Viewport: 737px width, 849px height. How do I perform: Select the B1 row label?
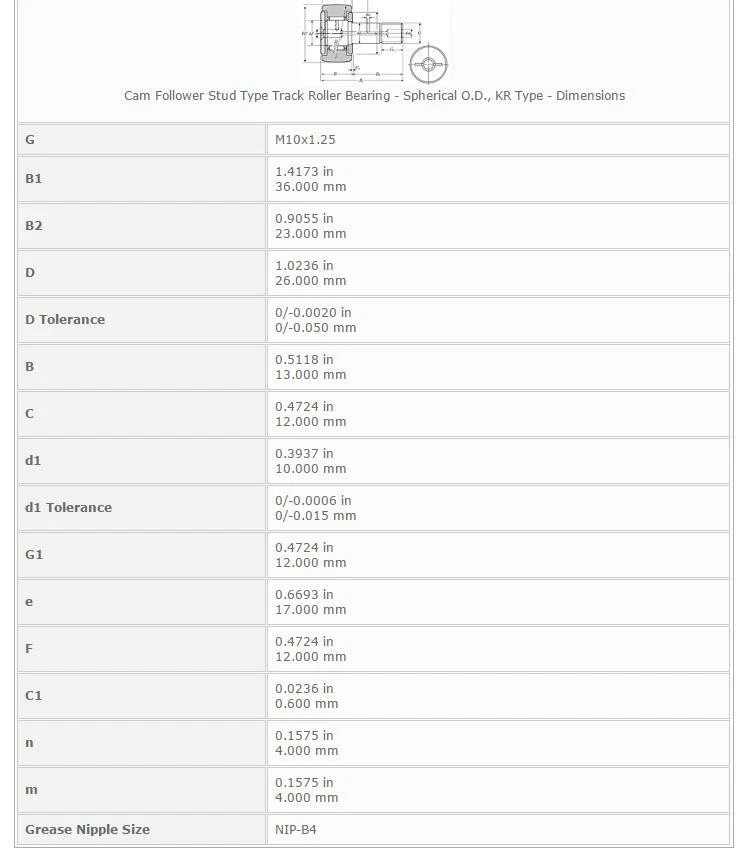34,179
